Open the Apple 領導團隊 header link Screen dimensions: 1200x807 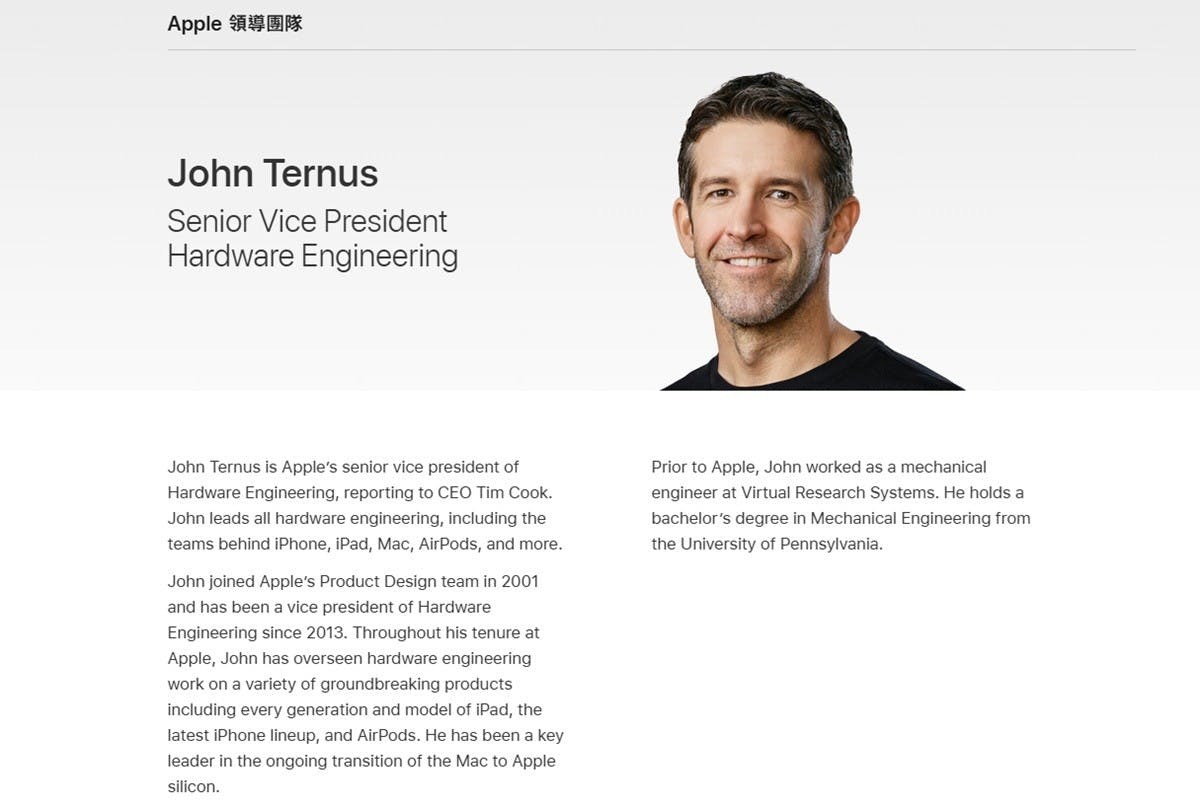tap(235, 23)
